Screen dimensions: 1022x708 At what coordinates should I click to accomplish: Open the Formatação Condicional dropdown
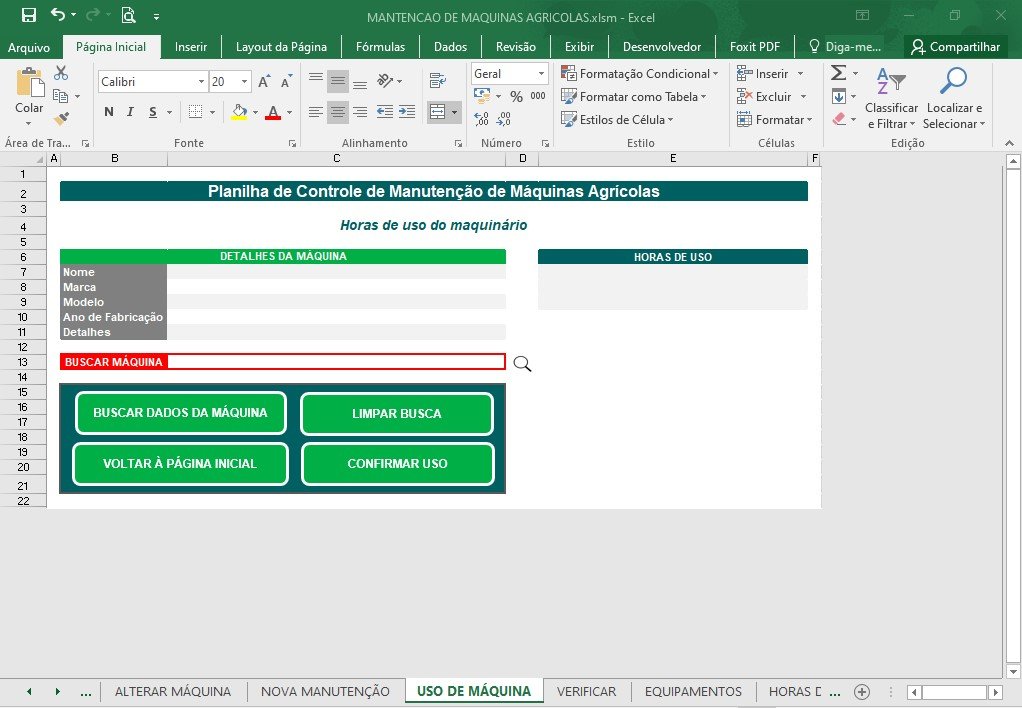(639, 74)
